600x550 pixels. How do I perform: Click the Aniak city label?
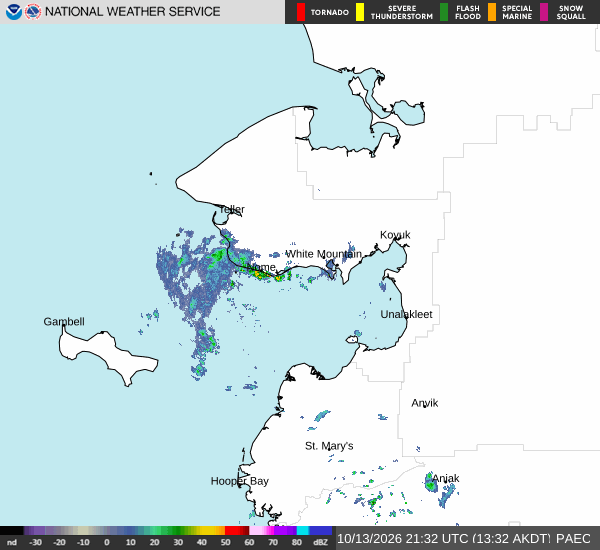(x=446, y=478)
